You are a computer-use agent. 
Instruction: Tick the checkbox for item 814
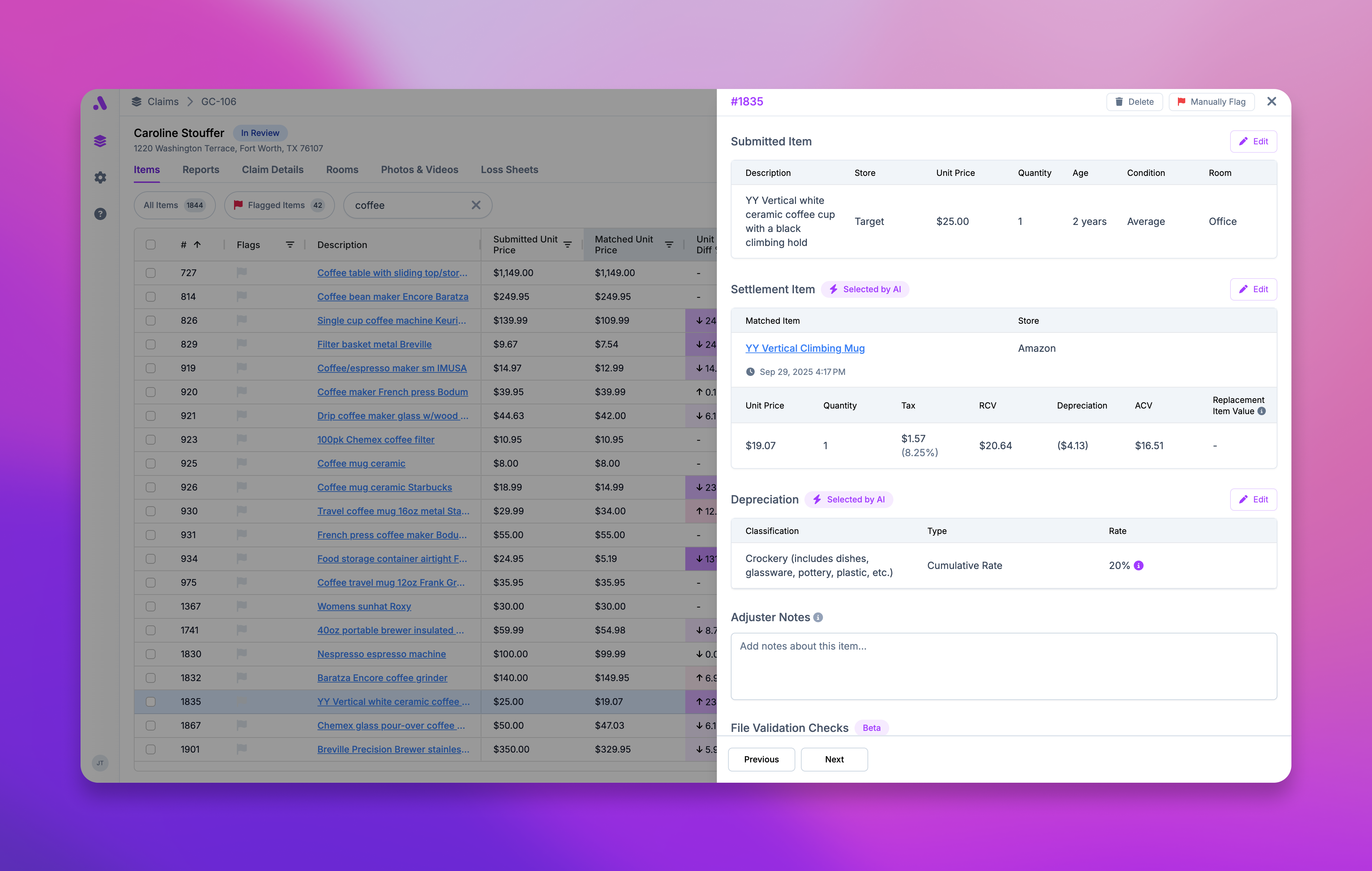[150, 297]
